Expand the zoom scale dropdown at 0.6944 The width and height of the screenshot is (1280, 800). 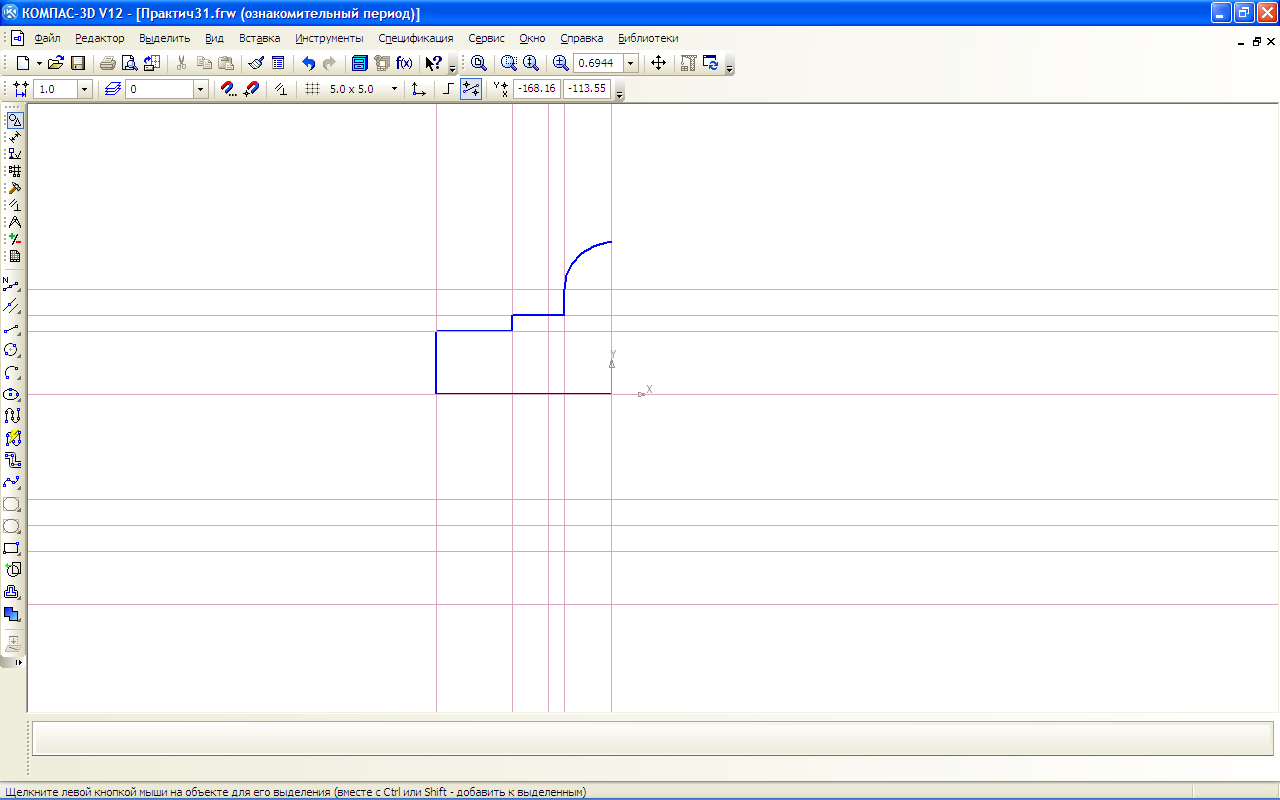coord(631,63)
